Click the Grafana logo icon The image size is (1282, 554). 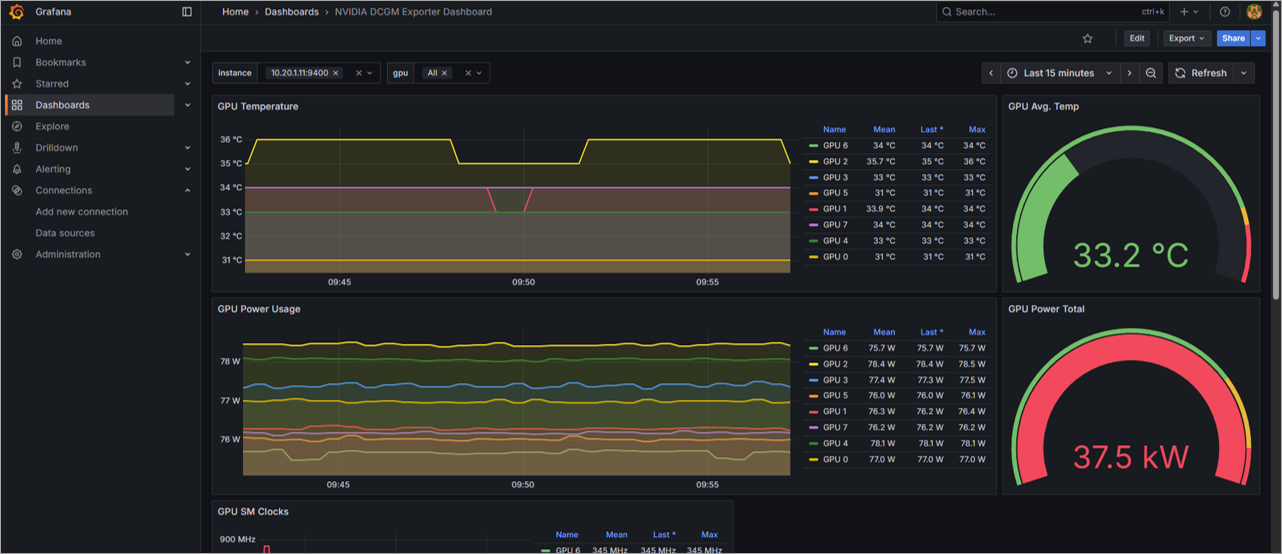(x=17, y=12)
